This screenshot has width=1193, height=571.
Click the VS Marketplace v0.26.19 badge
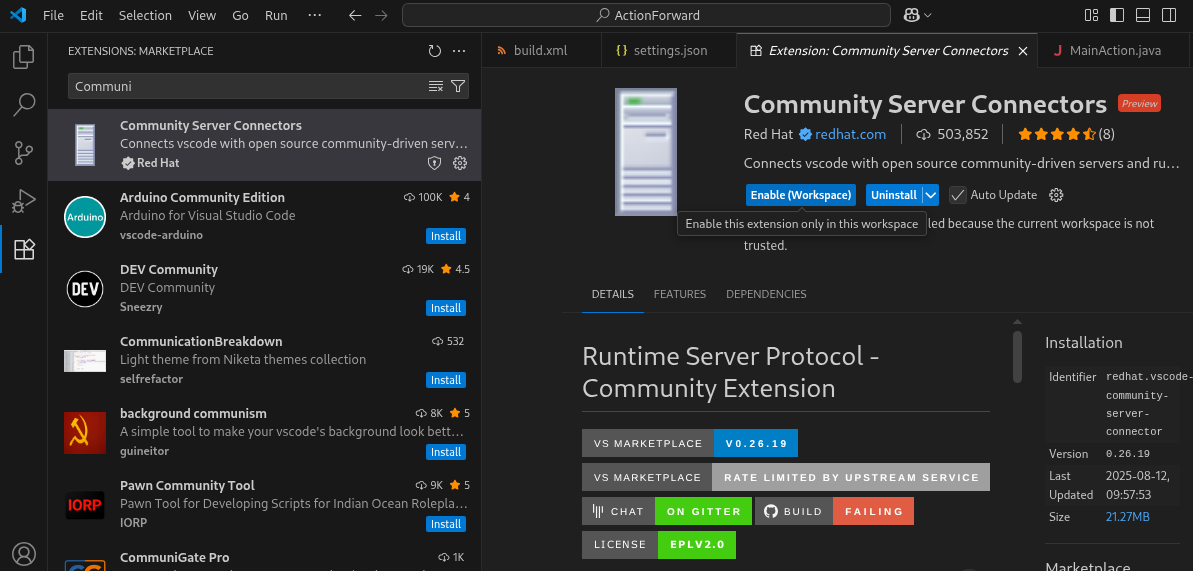coord(690,443)
